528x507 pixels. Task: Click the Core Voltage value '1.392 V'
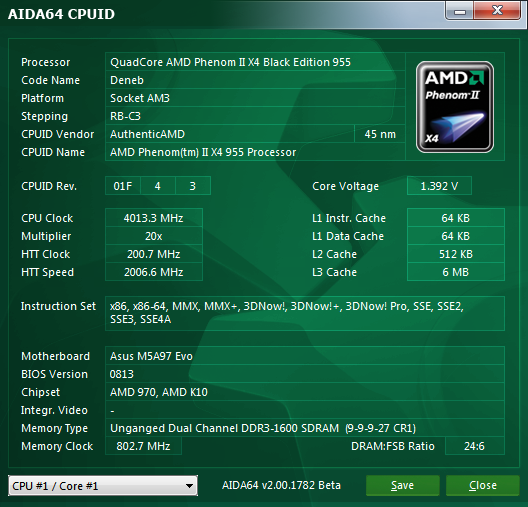tap(439, 186)
